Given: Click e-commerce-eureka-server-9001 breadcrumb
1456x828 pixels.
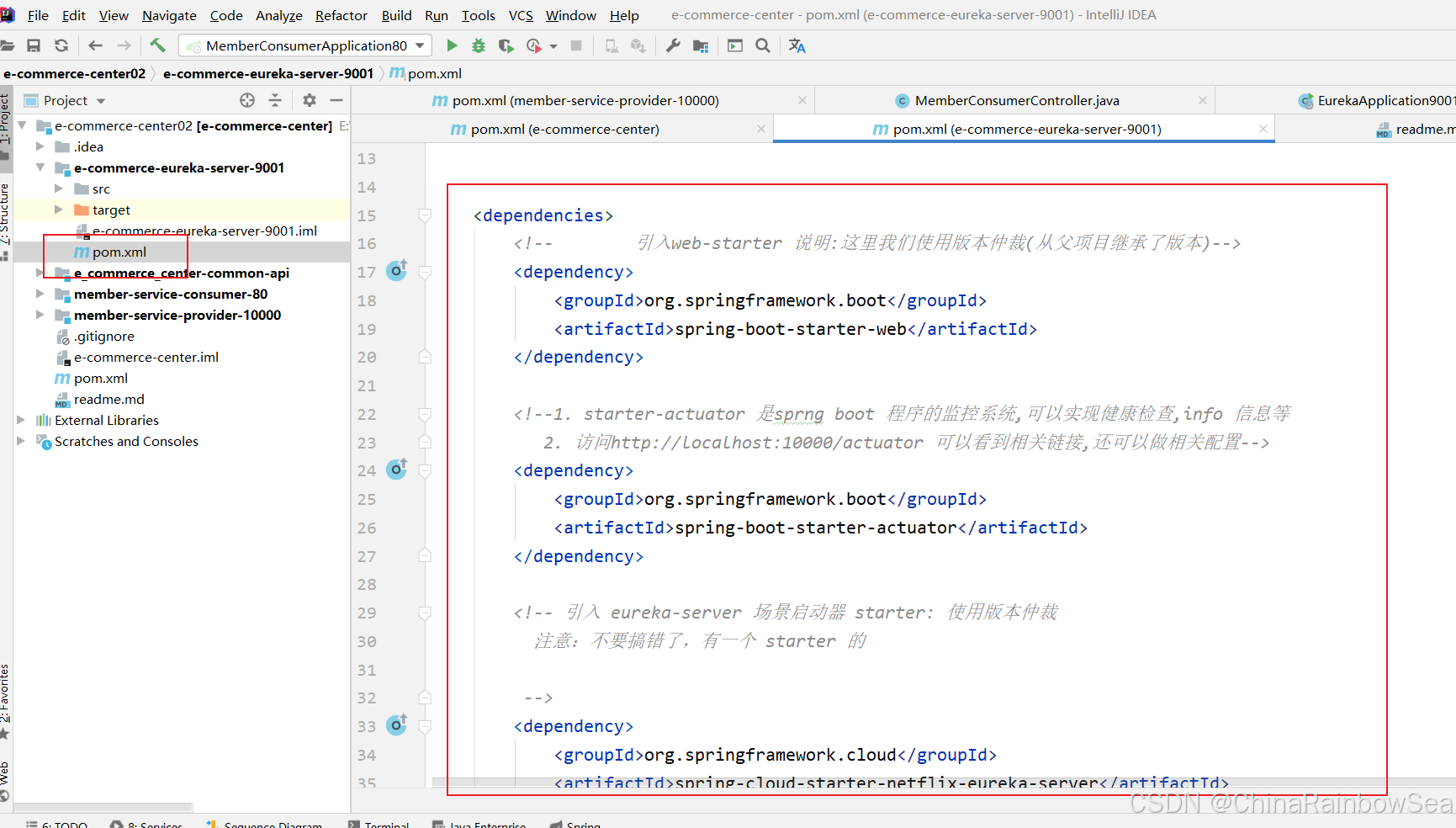Looking at the screenshot, I should tap(268, 73).
